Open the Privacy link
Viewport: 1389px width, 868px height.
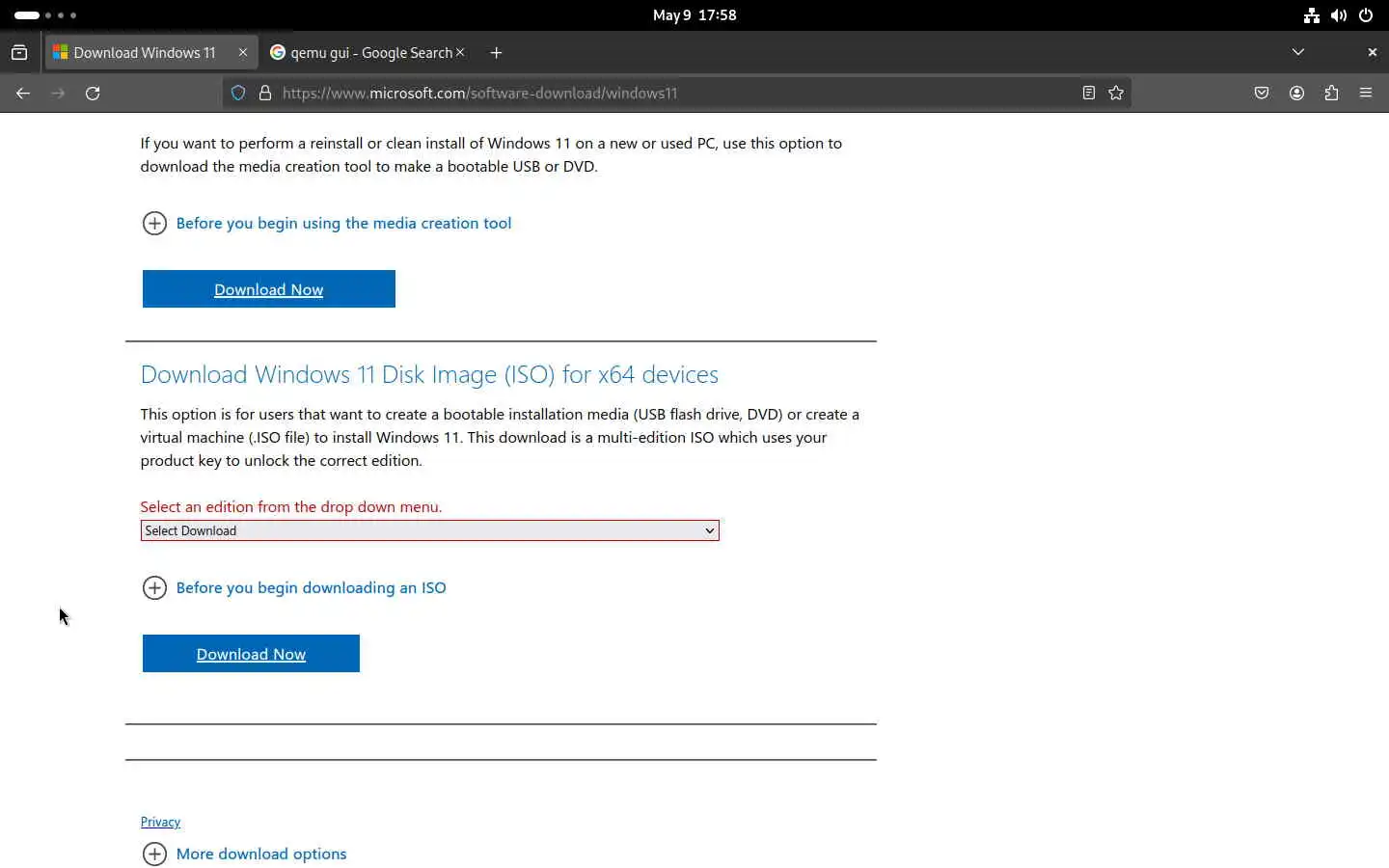pos(160,822)
